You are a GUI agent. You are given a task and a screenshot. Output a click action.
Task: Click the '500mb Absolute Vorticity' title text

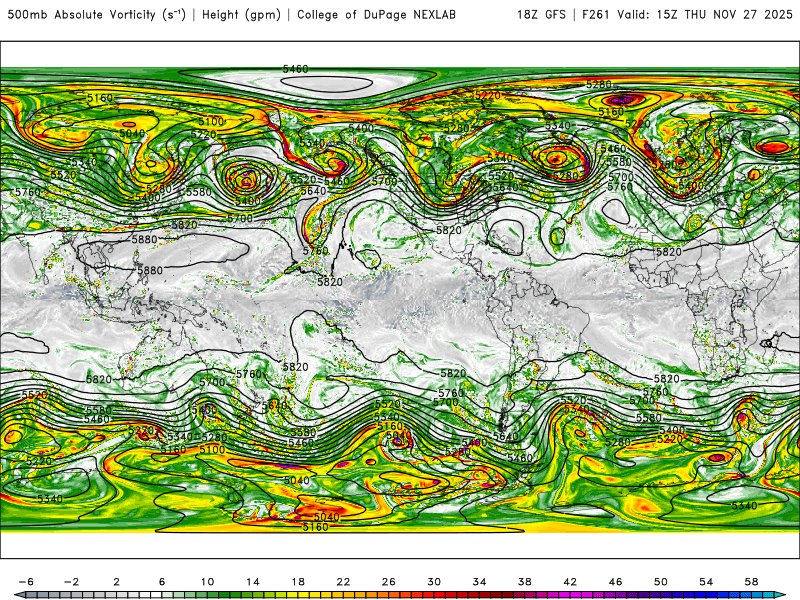click(x=81, y=15)
